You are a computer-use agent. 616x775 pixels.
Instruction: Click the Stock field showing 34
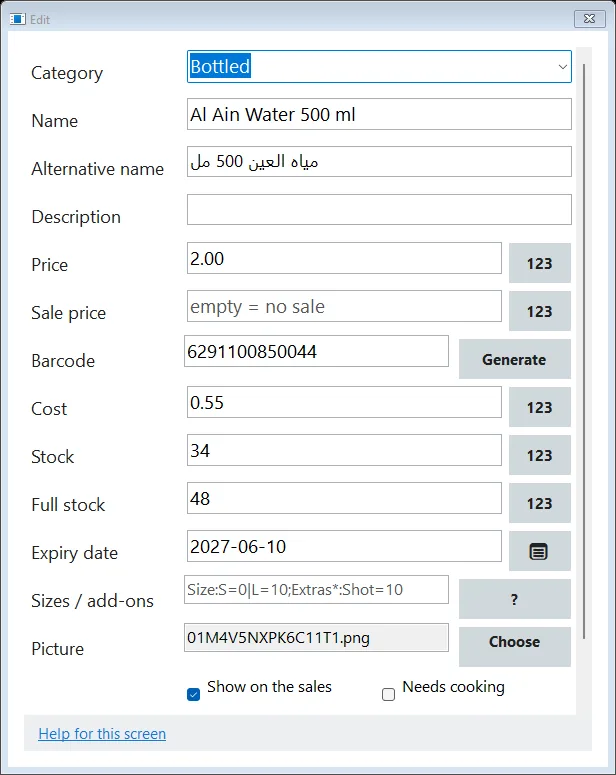pyautogui.click(x=344, y=450)
